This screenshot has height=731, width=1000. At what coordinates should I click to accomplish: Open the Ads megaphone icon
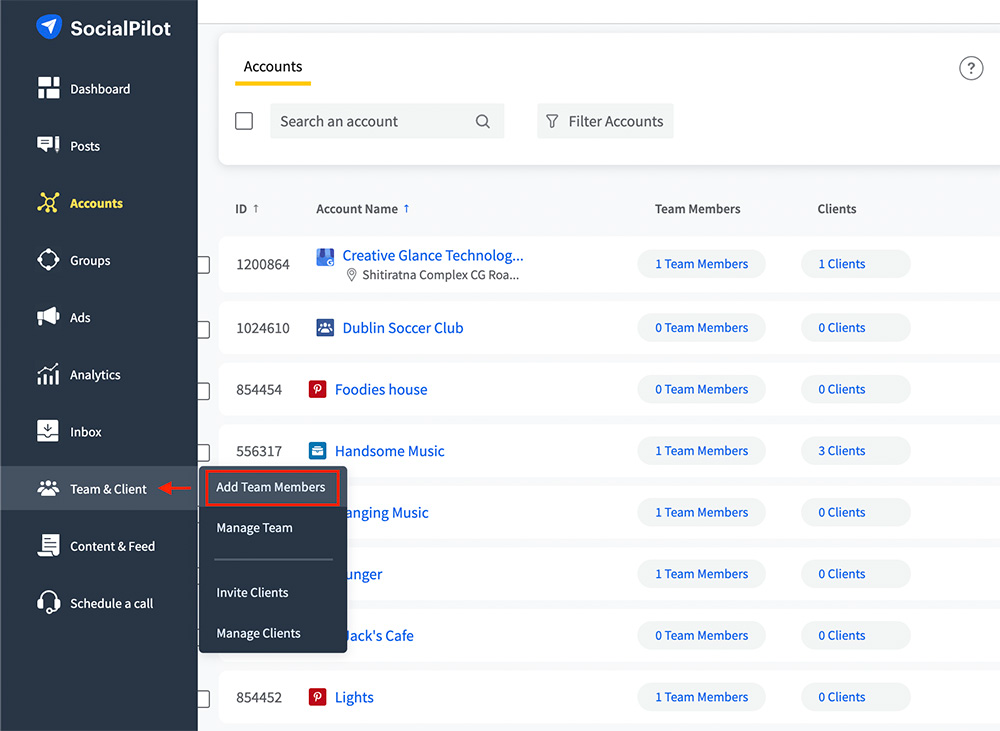coord(48,316)
